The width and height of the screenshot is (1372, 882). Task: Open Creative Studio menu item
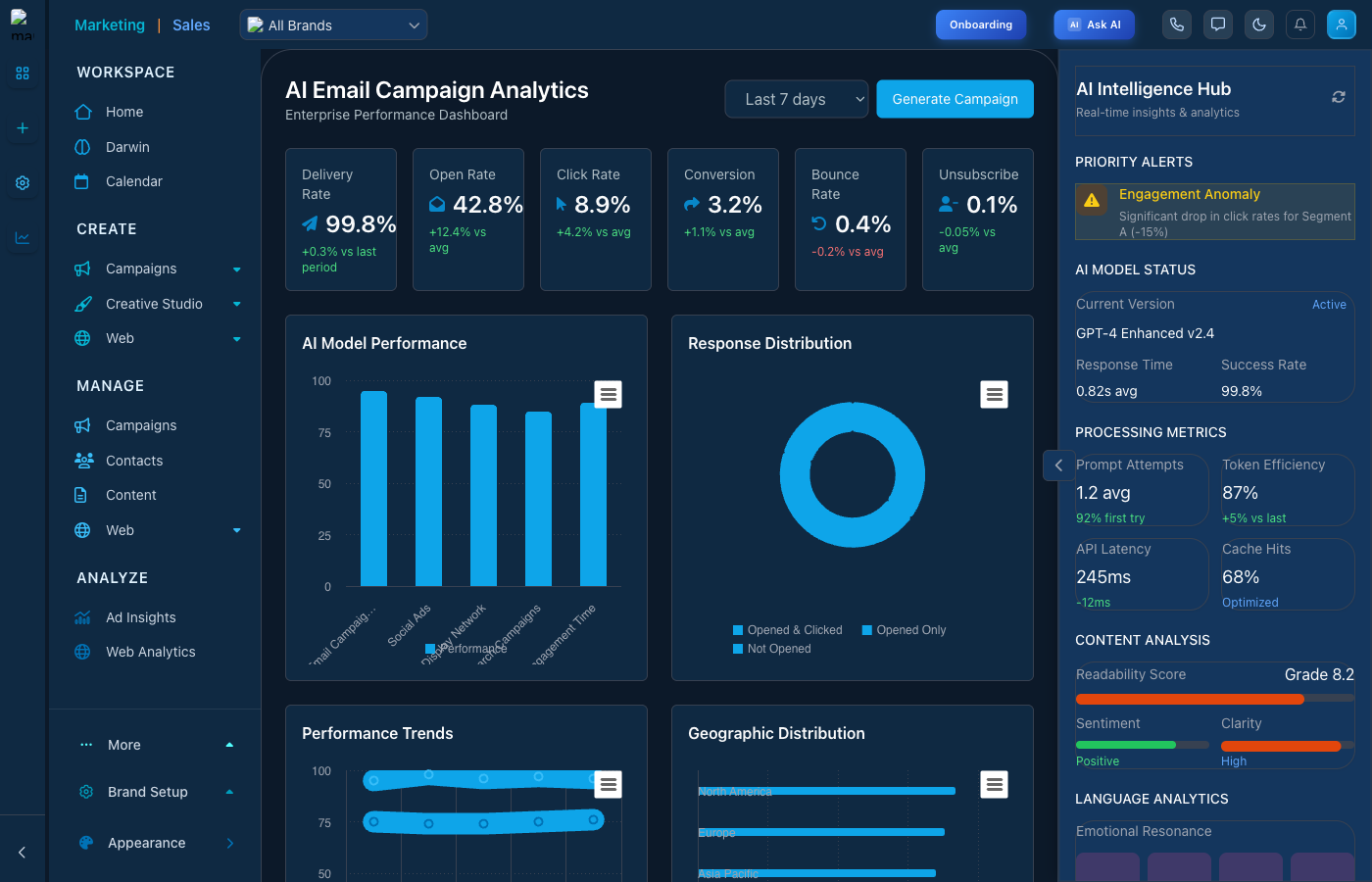click(x=154, y=304)
